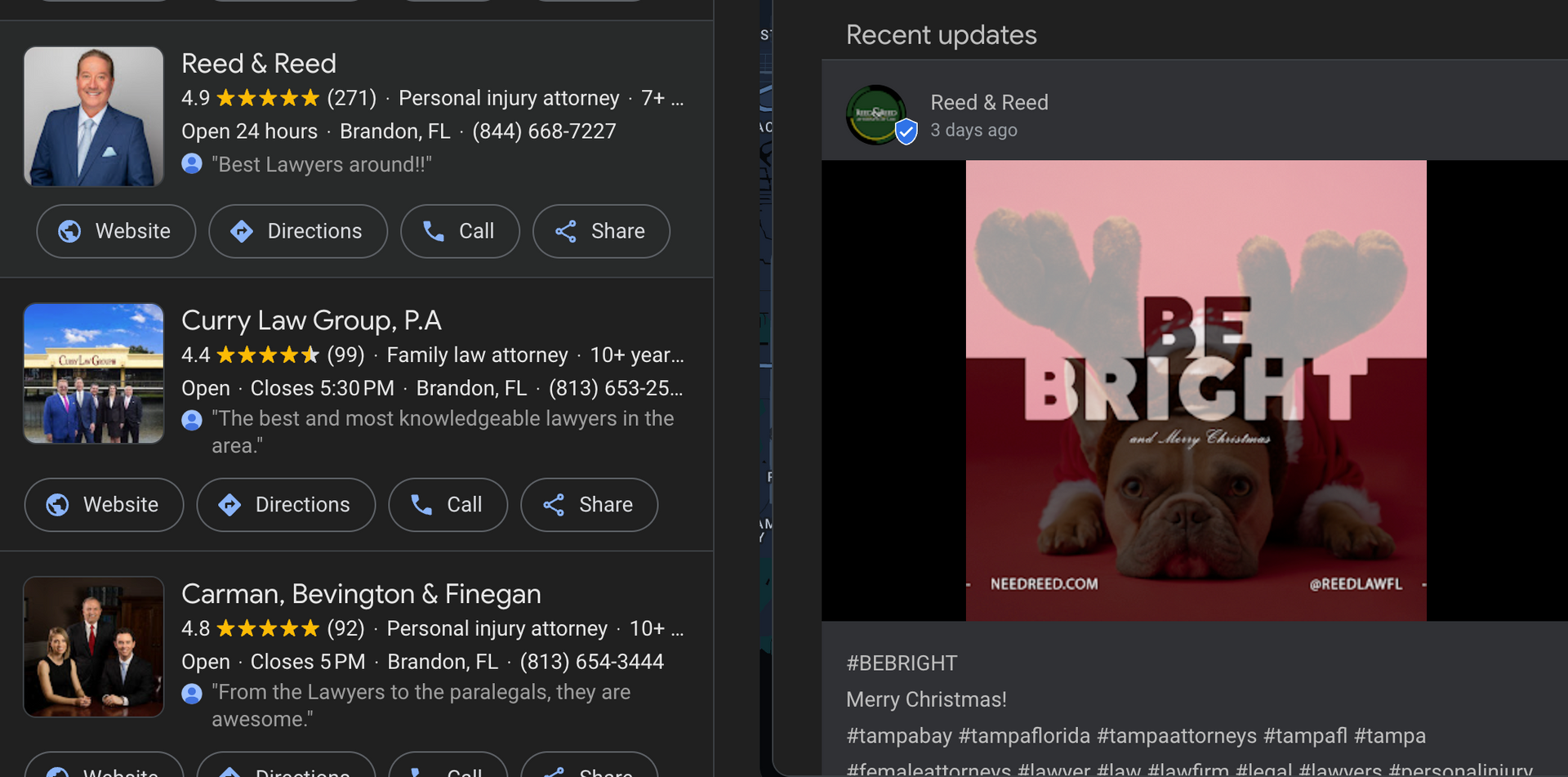
Task: Click the "Open 24 hours" status text
Action: [249, 131]
